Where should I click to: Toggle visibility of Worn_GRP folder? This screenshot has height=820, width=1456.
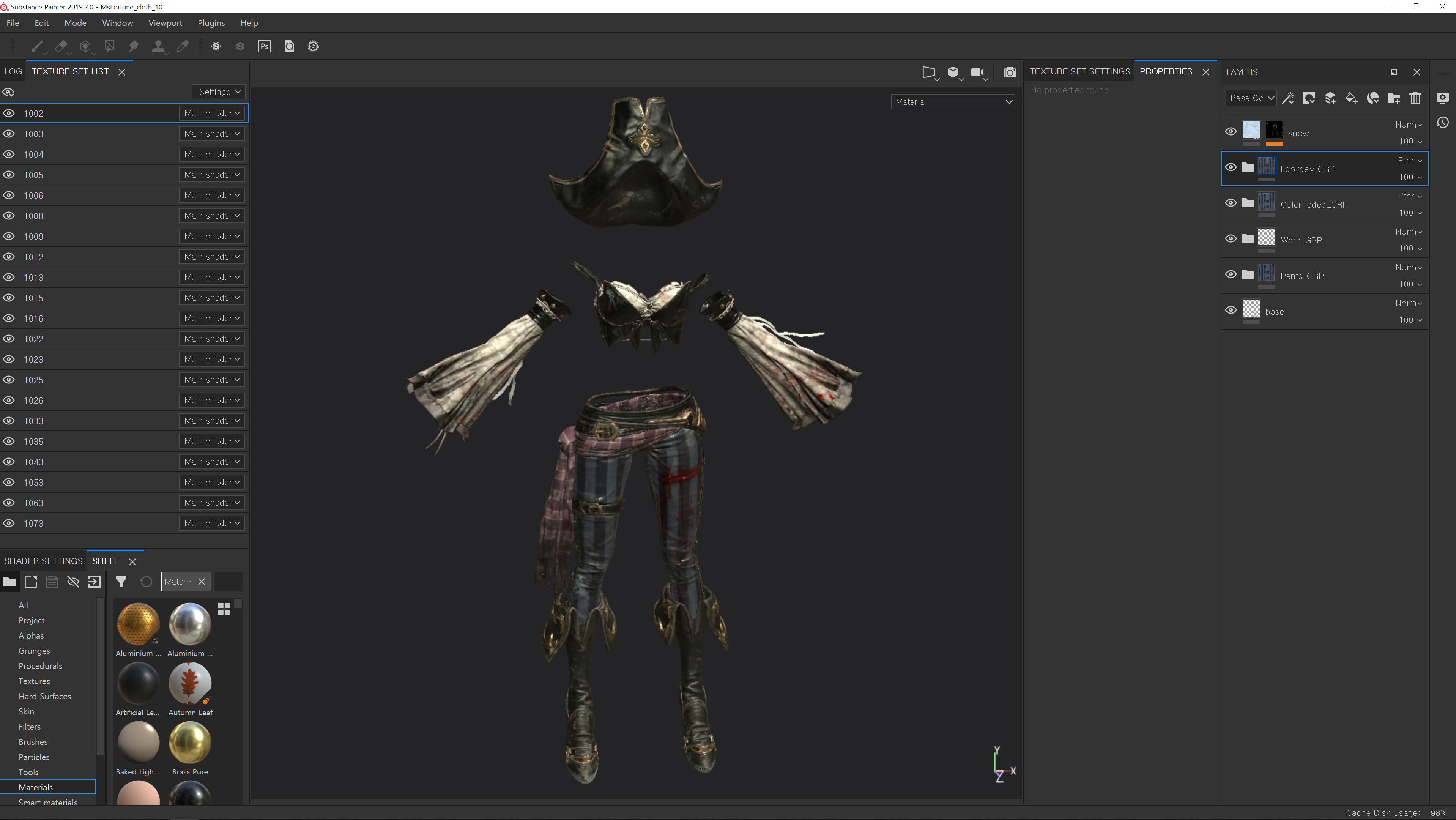click(1231, 238)
